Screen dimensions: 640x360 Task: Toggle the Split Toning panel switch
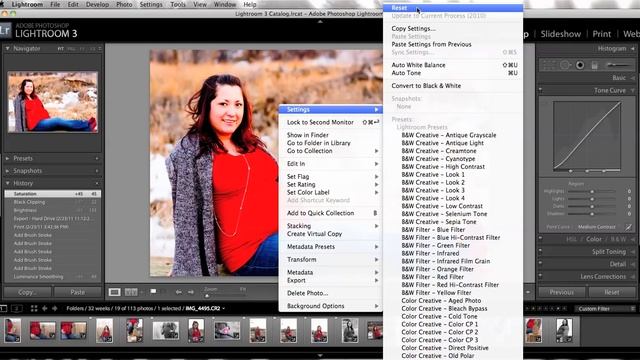(x=541, y=251)
